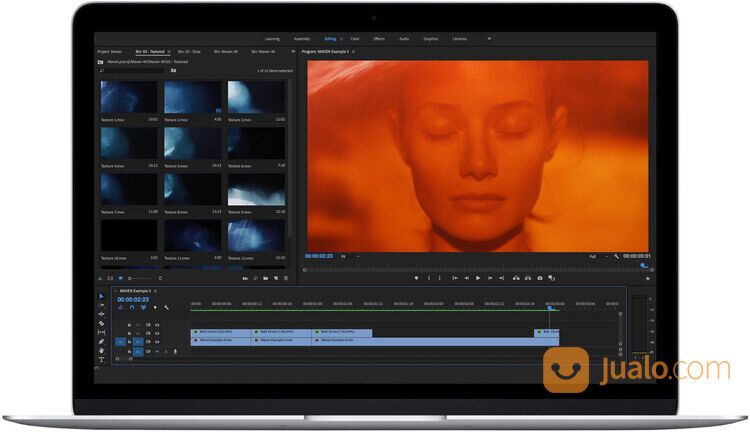Viewport: 750px width, 432px height.
Task: Switch to the Color workspace tab
Action: tap(354, 39)
